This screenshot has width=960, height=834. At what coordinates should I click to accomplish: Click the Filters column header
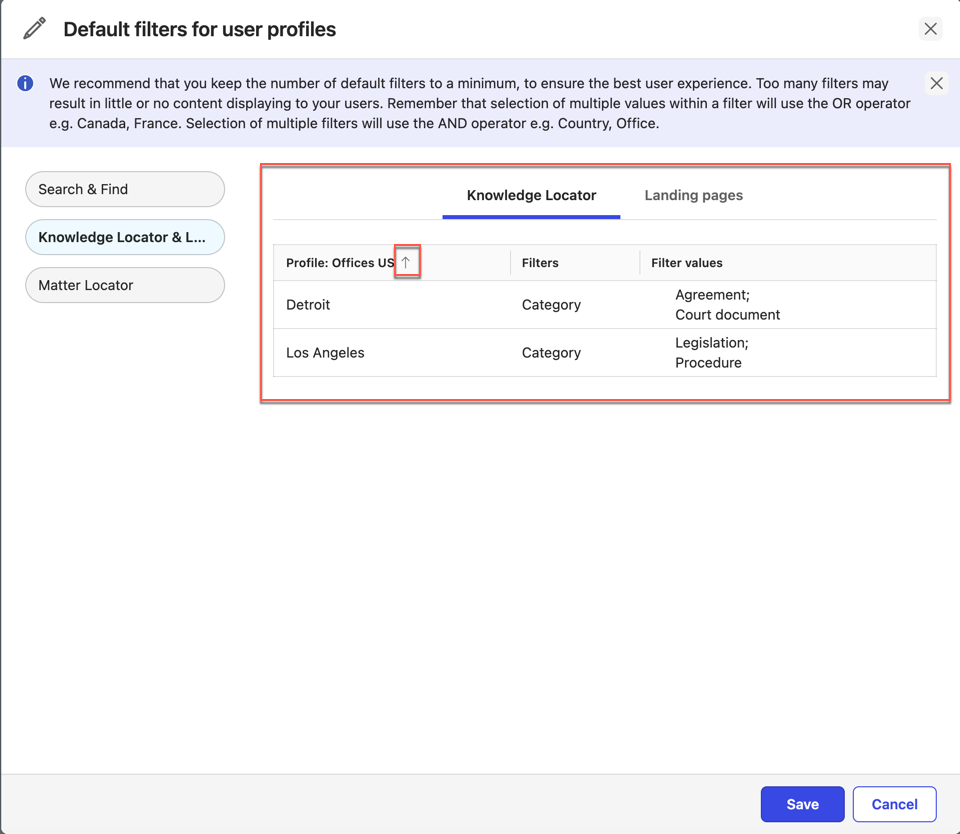pos(540,263)
